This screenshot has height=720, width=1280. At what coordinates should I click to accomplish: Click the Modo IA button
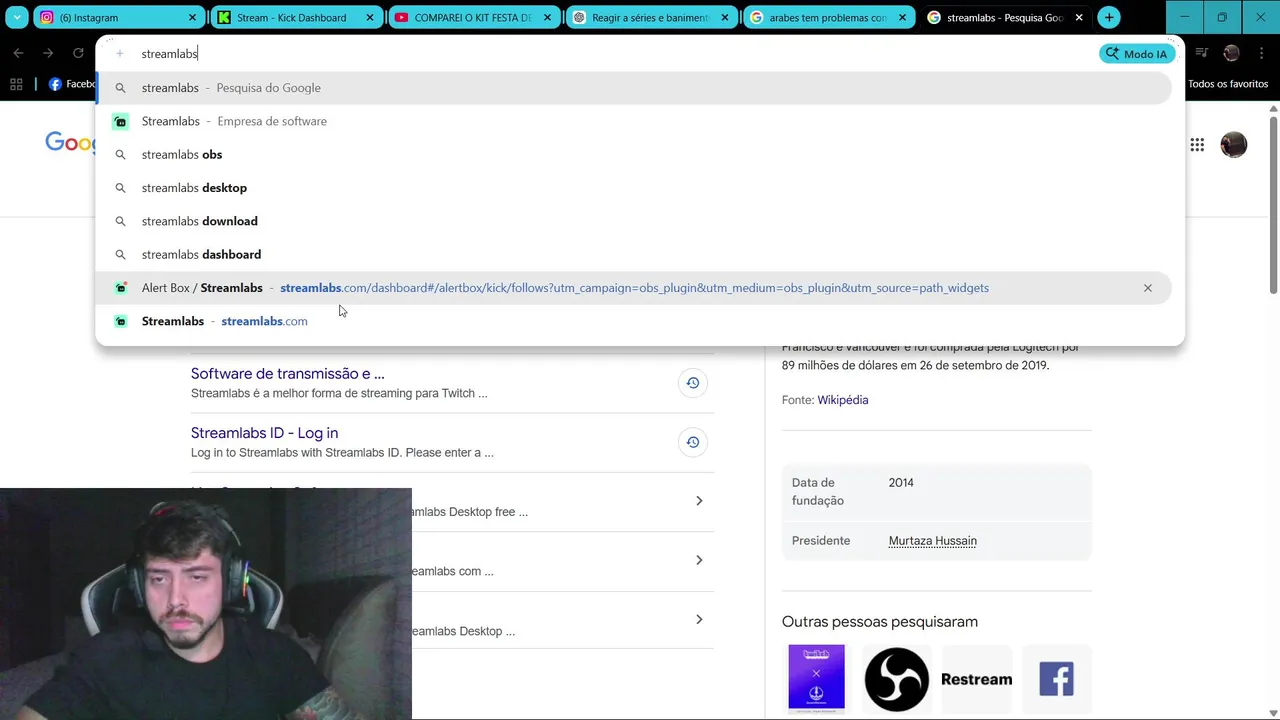click(1137, 54)
